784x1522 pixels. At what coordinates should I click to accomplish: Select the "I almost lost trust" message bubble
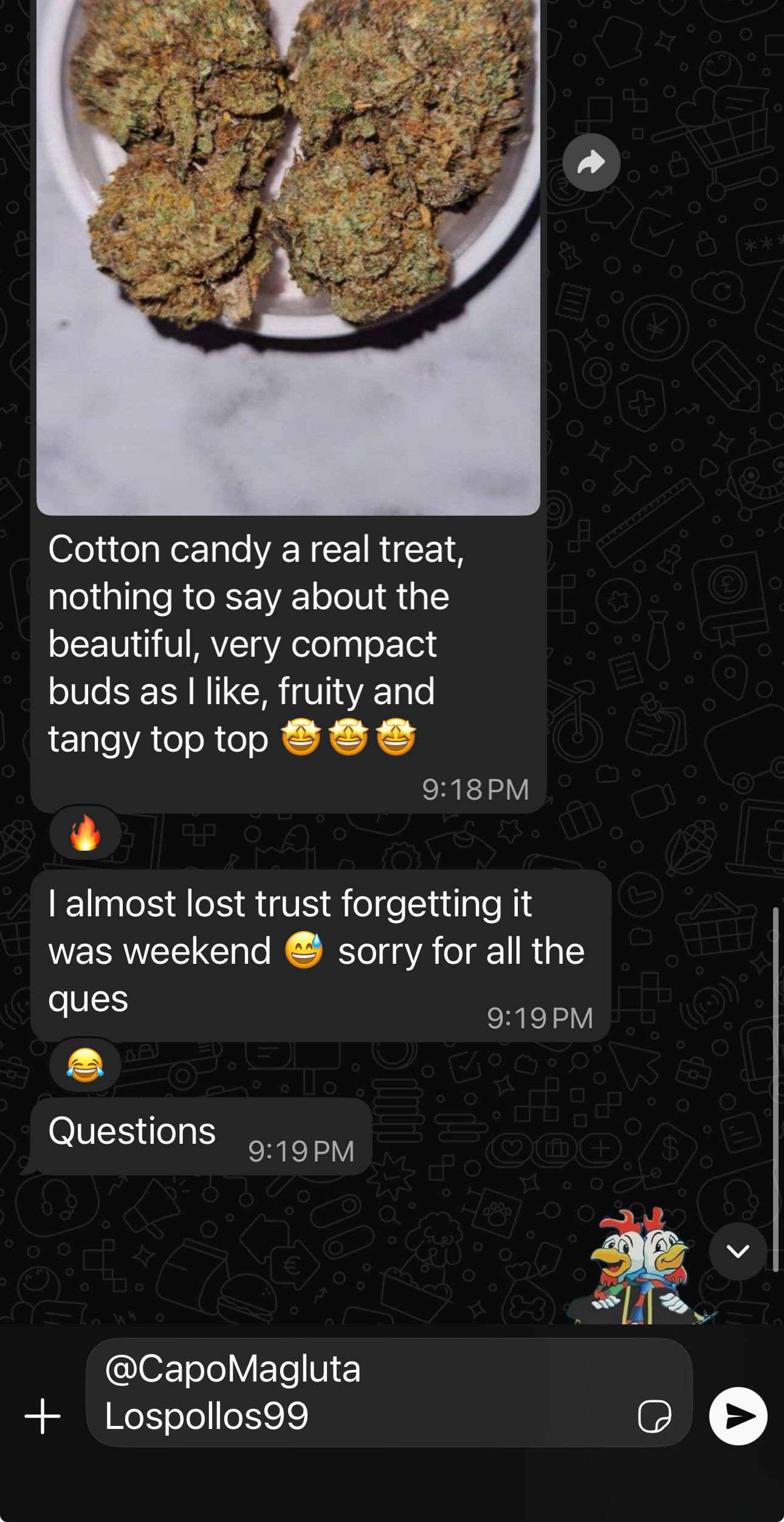[320, 955]
